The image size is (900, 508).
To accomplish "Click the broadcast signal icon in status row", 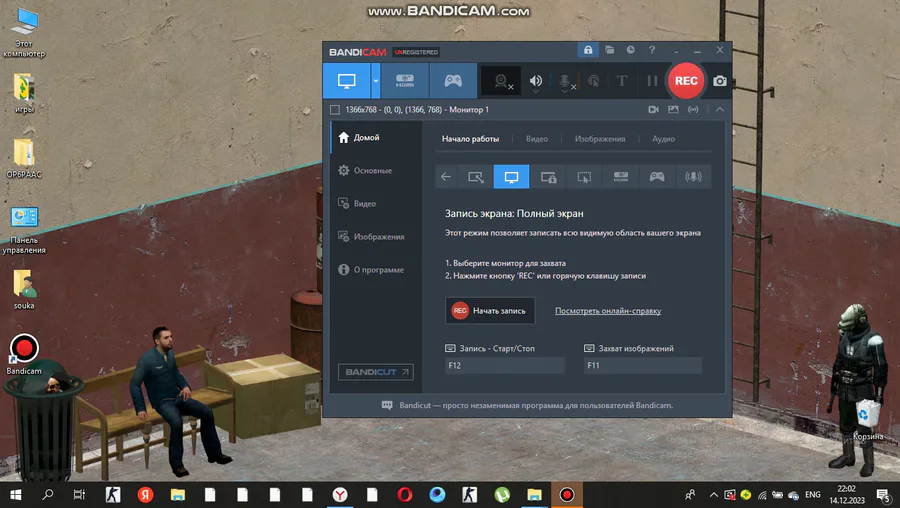I will pos(693,109).
